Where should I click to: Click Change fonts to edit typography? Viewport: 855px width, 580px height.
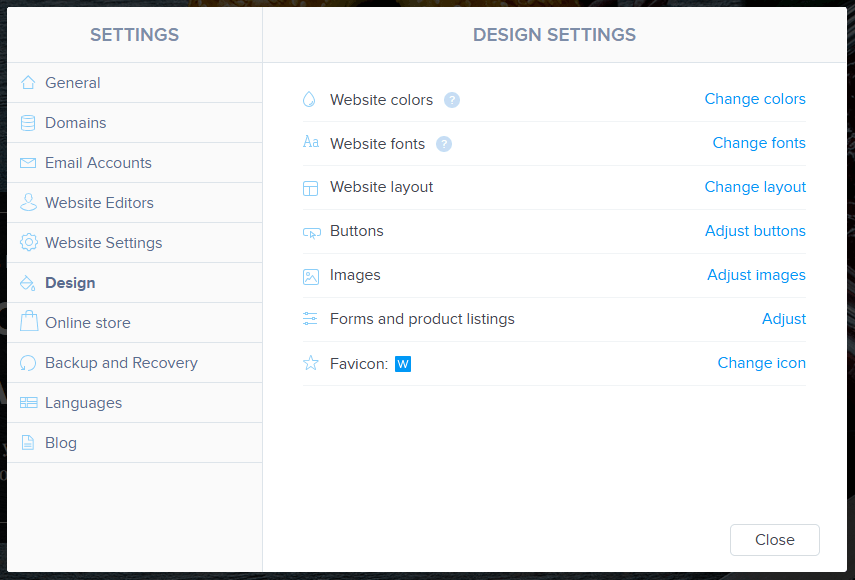(758, 143)
